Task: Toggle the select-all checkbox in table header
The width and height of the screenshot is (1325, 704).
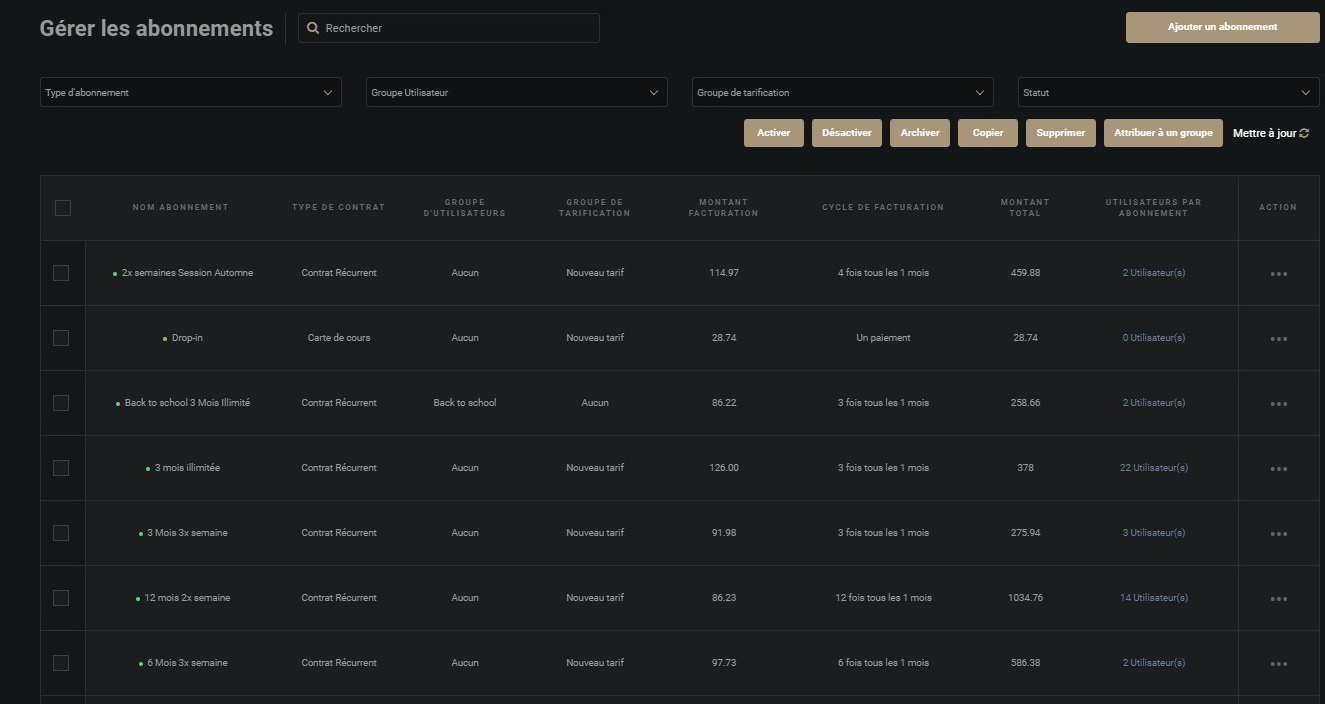Action: 62,208
